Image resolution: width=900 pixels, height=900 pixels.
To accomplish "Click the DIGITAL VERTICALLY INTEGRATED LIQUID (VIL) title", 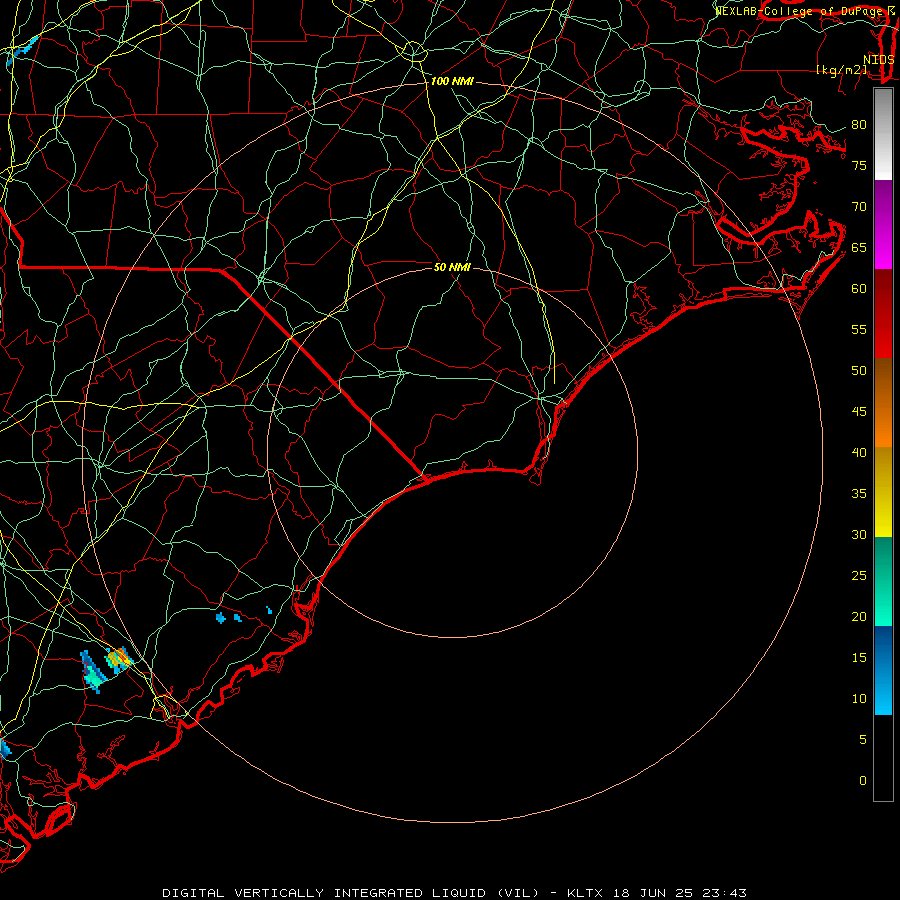I will pos(351,893).
